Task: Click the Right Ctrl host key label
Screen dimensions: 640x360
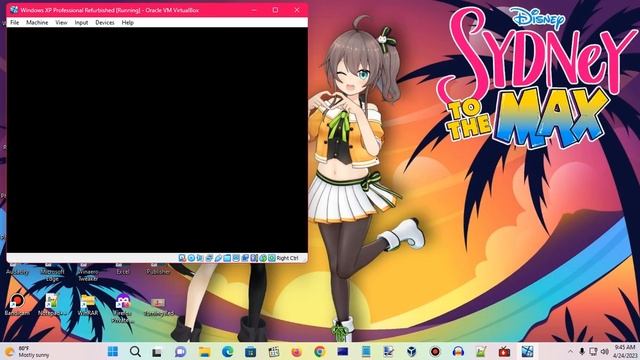Action: tap(287, 258)
